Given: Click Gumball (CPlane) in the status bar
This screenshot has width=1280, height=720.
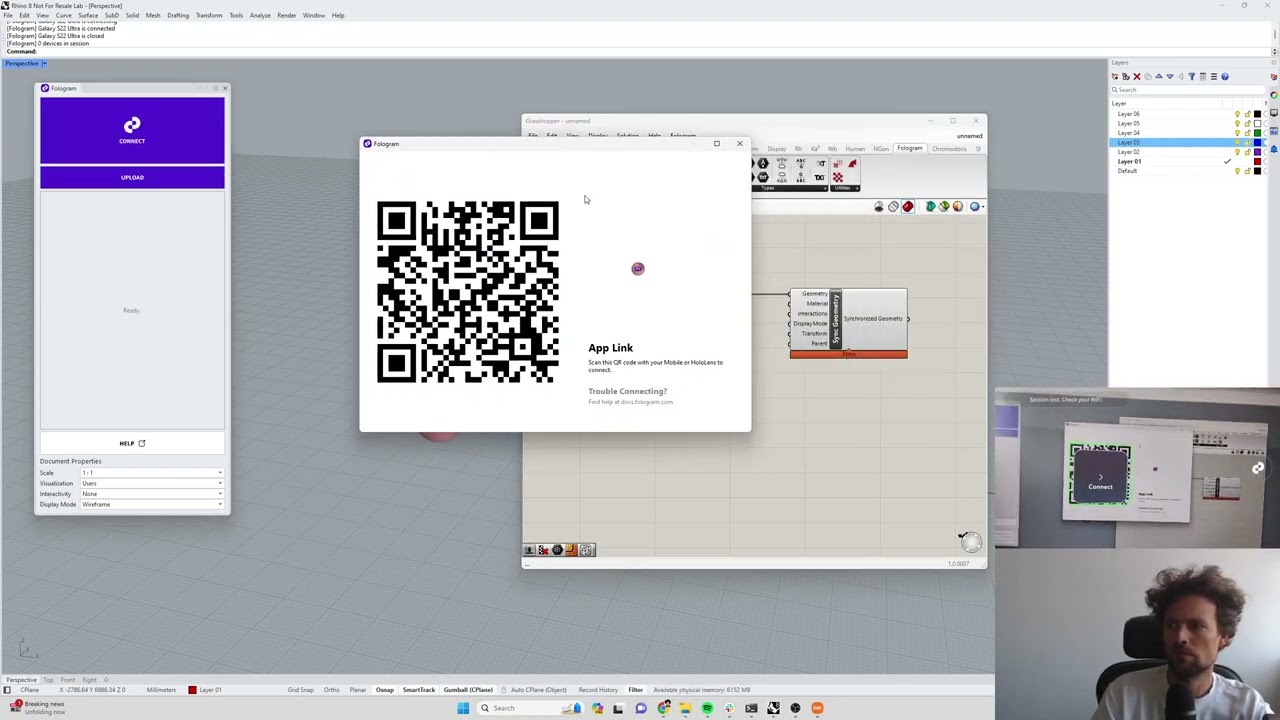Looking at the screenshot, I should pos(468,690).
